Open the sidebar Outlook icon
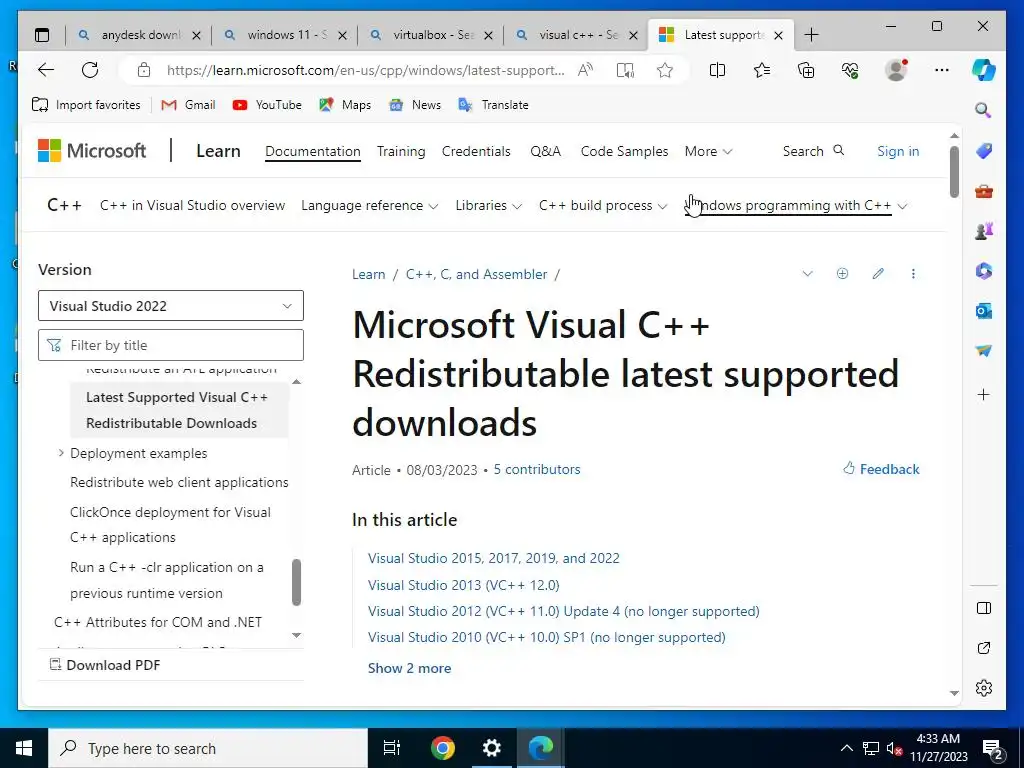 [x=984, y=311]
